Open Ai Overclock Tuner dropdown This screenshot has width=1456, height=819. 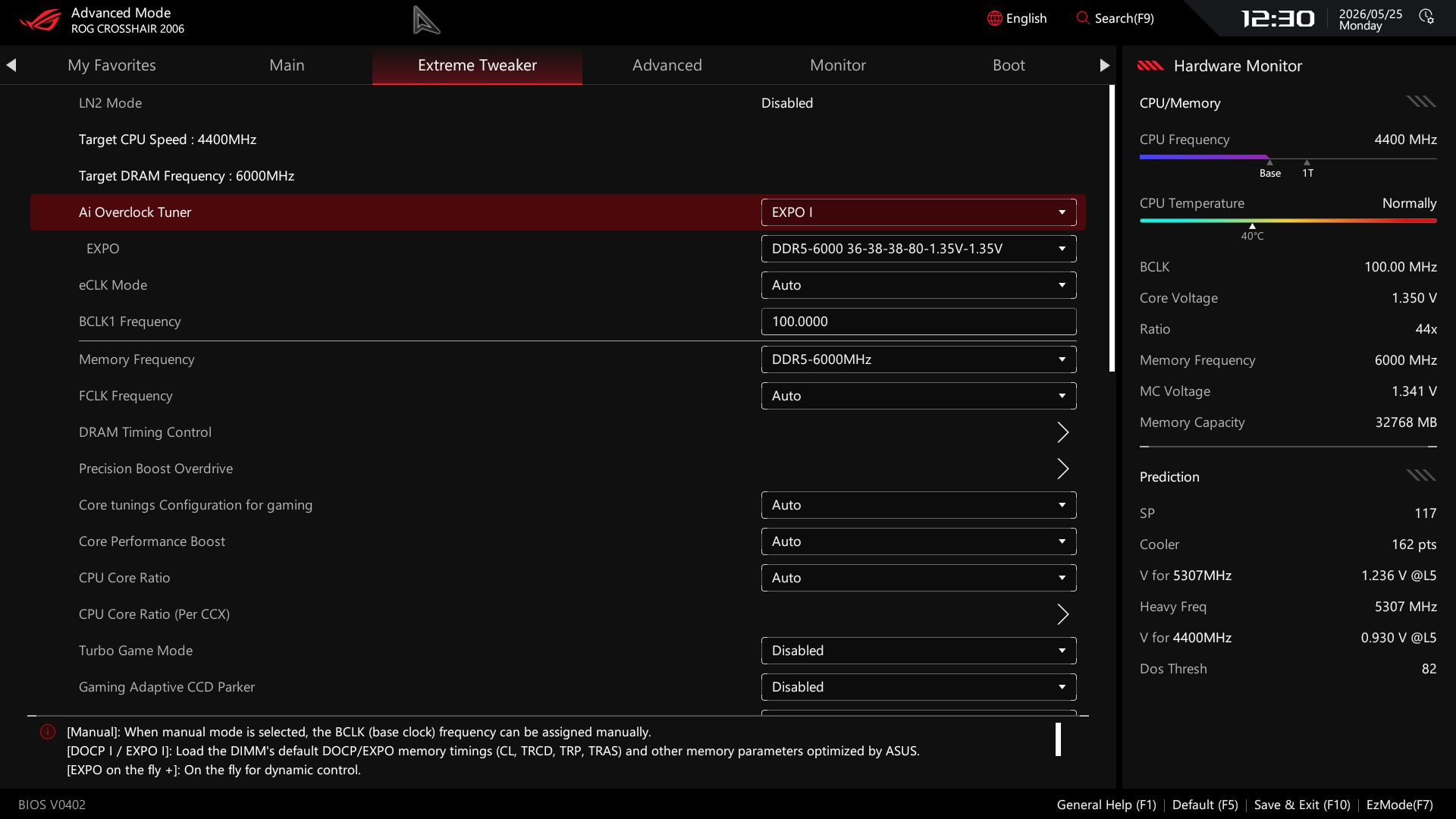pyautogui.click(x=918, y=212)
